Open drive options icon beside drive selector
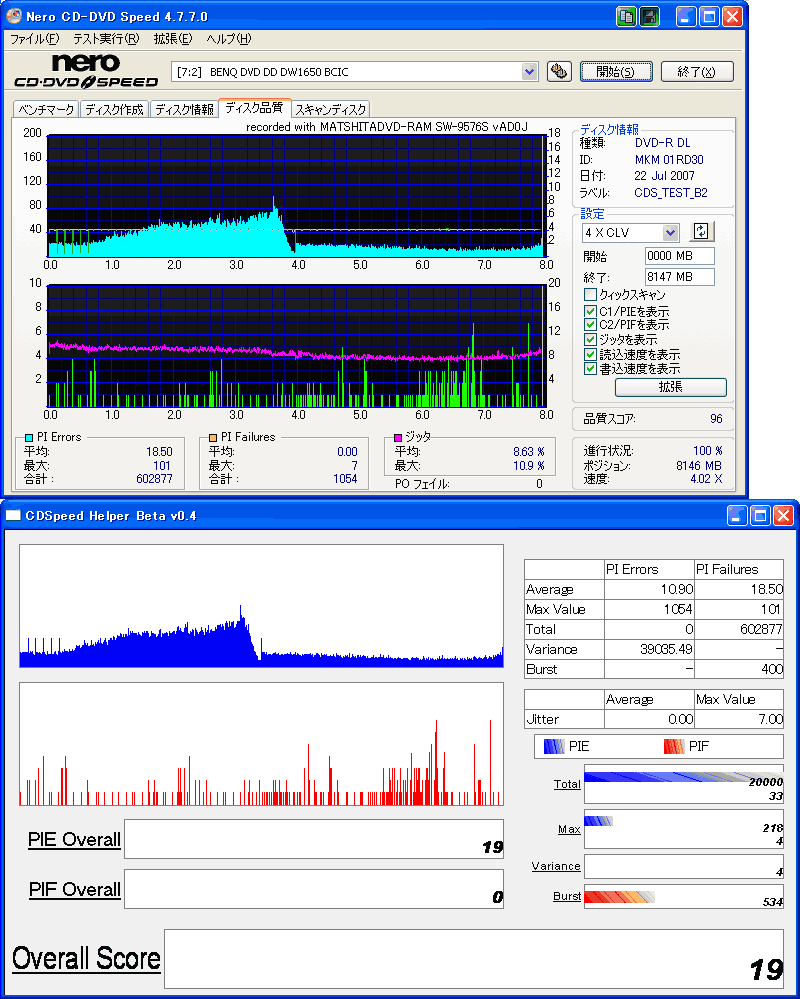Screen dimensions: 800x999 coord(559,72)
